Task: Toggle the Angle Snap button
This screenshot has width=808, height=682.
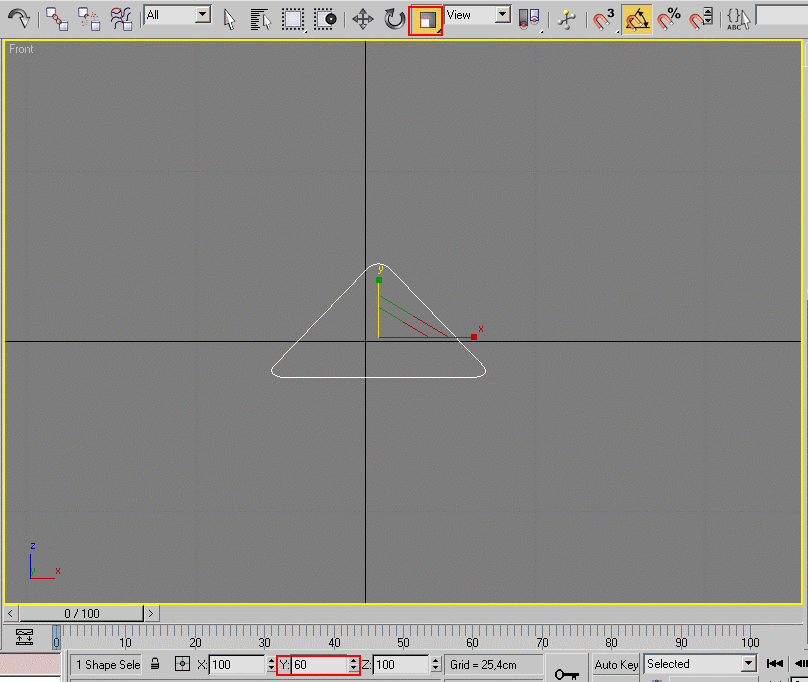Action: [x=637, y=20]
